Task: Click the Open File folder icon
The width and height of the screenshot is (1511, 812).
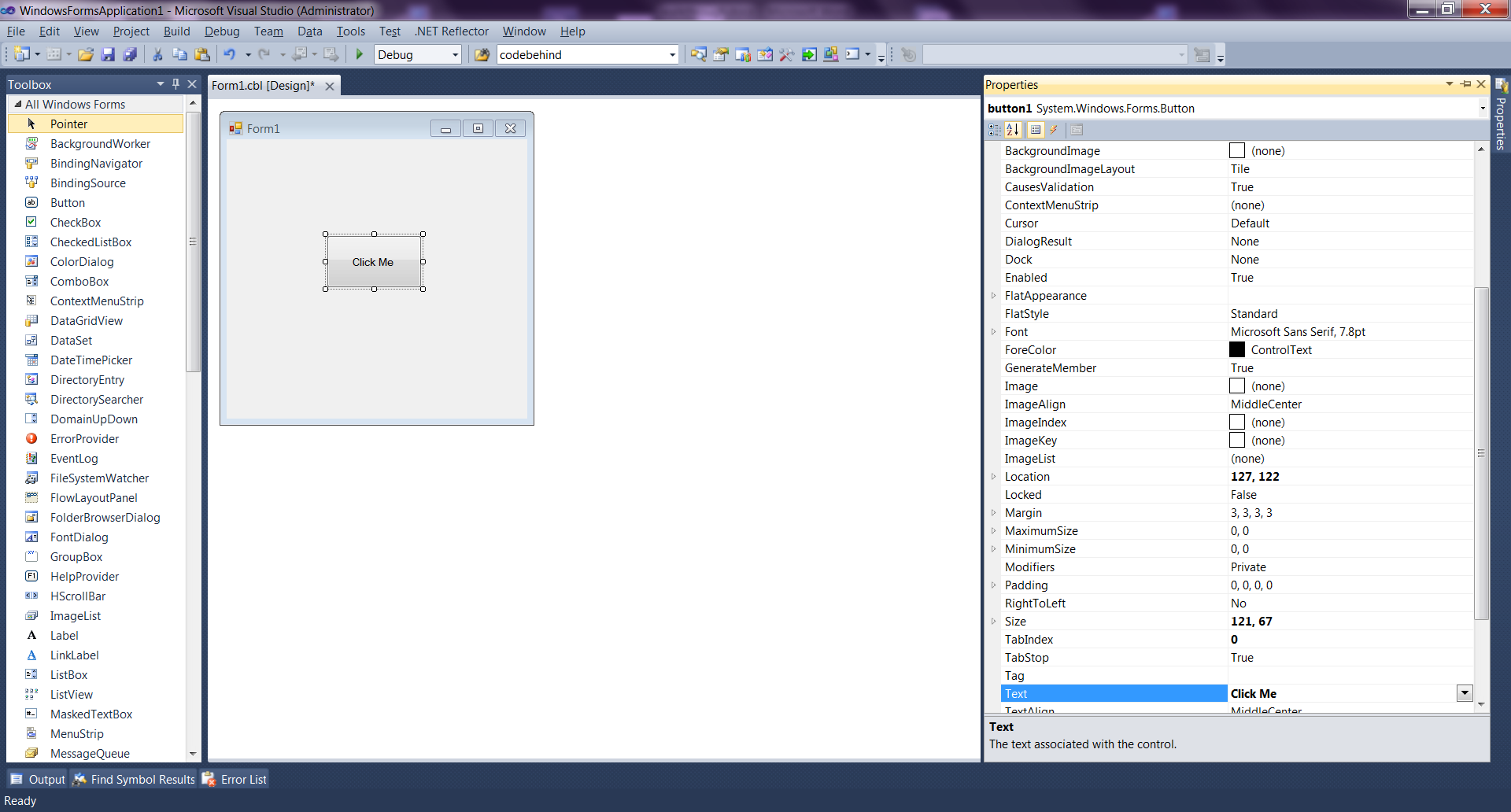Action: coord(86,54)
